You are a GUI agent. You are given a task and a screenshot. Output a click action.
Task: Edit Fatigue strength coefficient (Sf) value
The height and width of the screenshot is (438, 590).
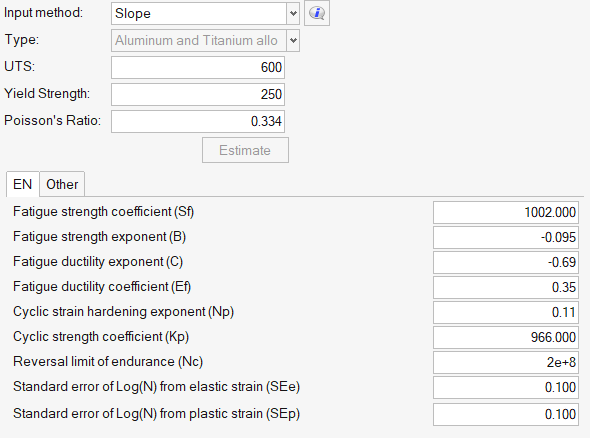[506, 212]
